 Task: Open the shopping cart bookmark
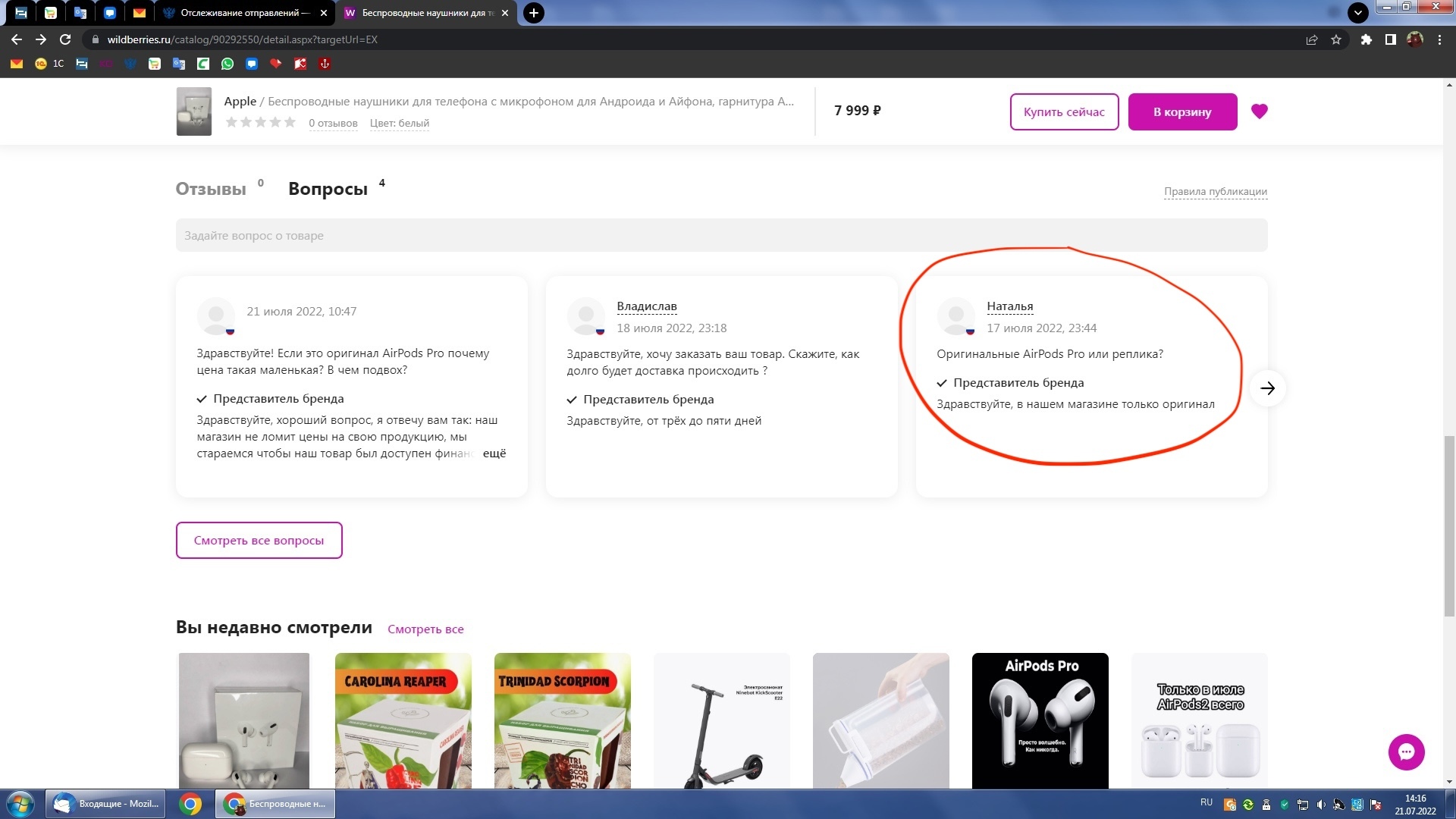(155, 64)
